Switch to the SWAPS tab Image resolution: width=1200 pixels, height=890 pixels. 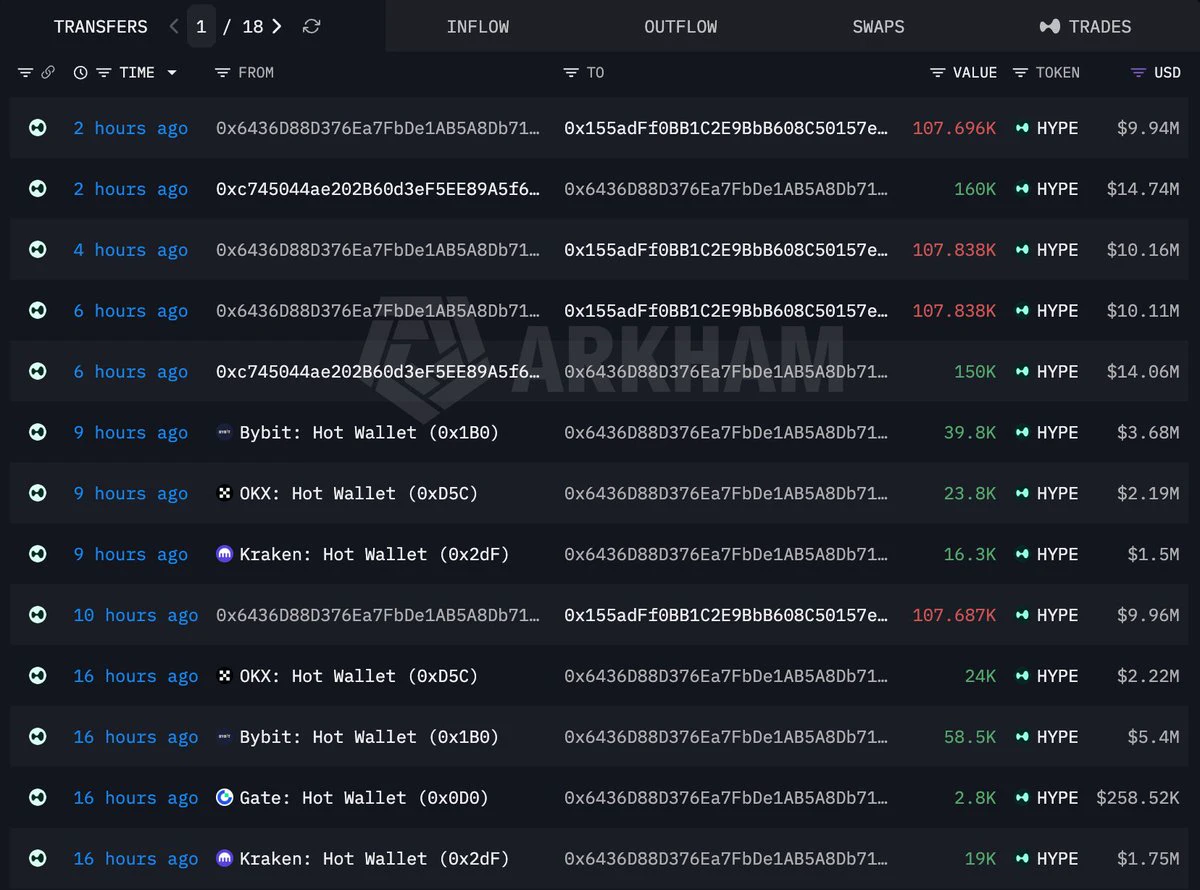coord(878,27)
